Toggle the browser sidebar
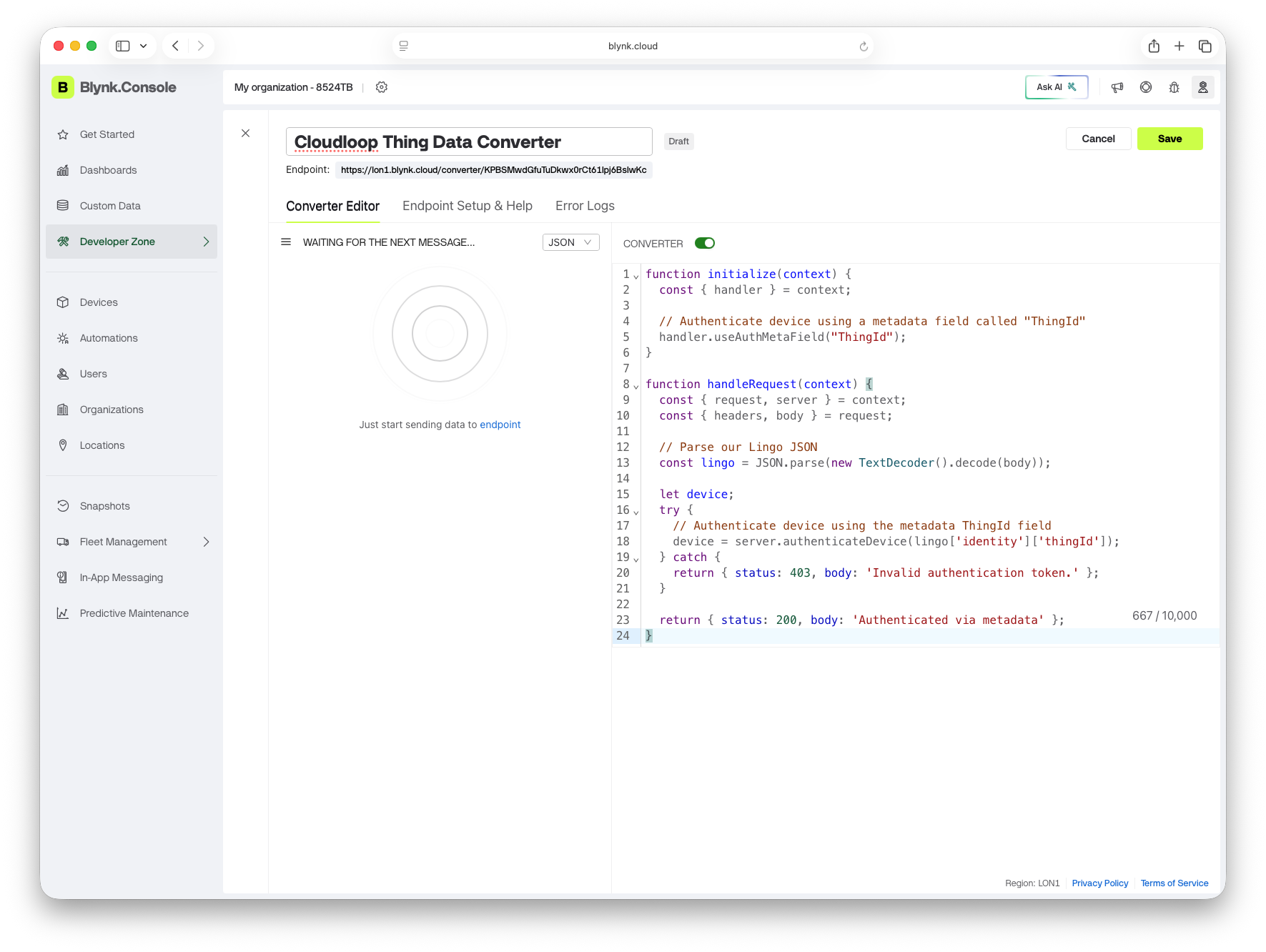The height and width of the screenshot is (952, 1266). pyautogui.click(x=123, y=46)
